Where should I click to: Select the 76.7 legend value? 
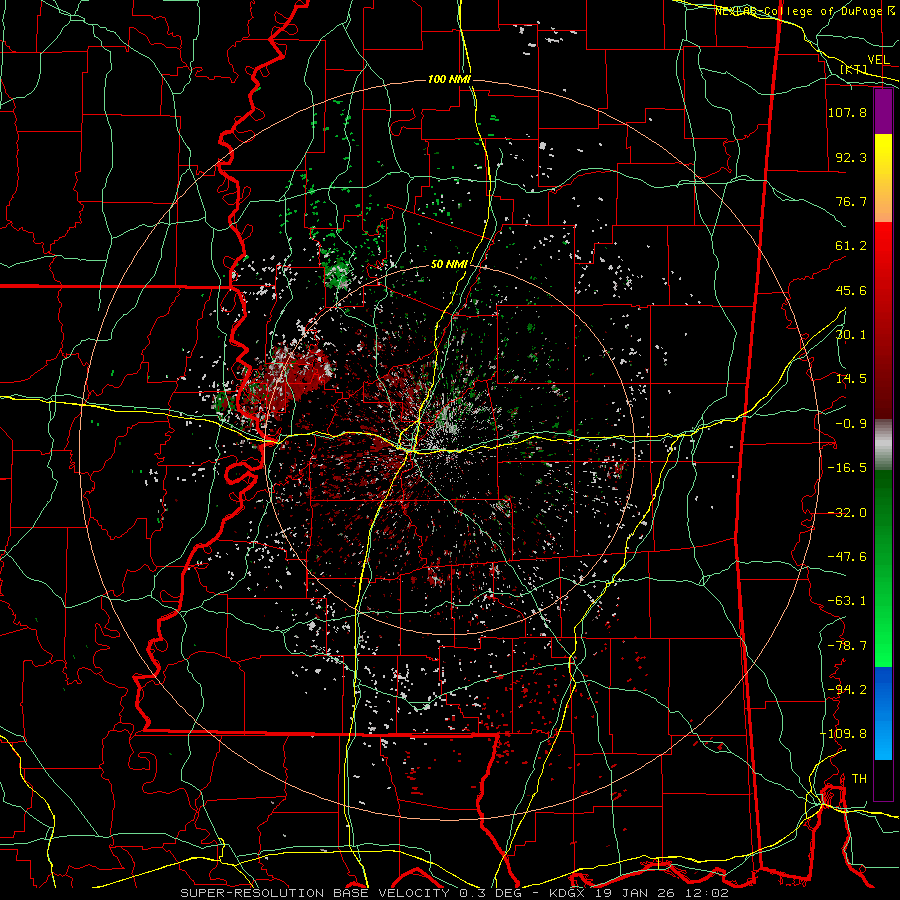(851, 201)
